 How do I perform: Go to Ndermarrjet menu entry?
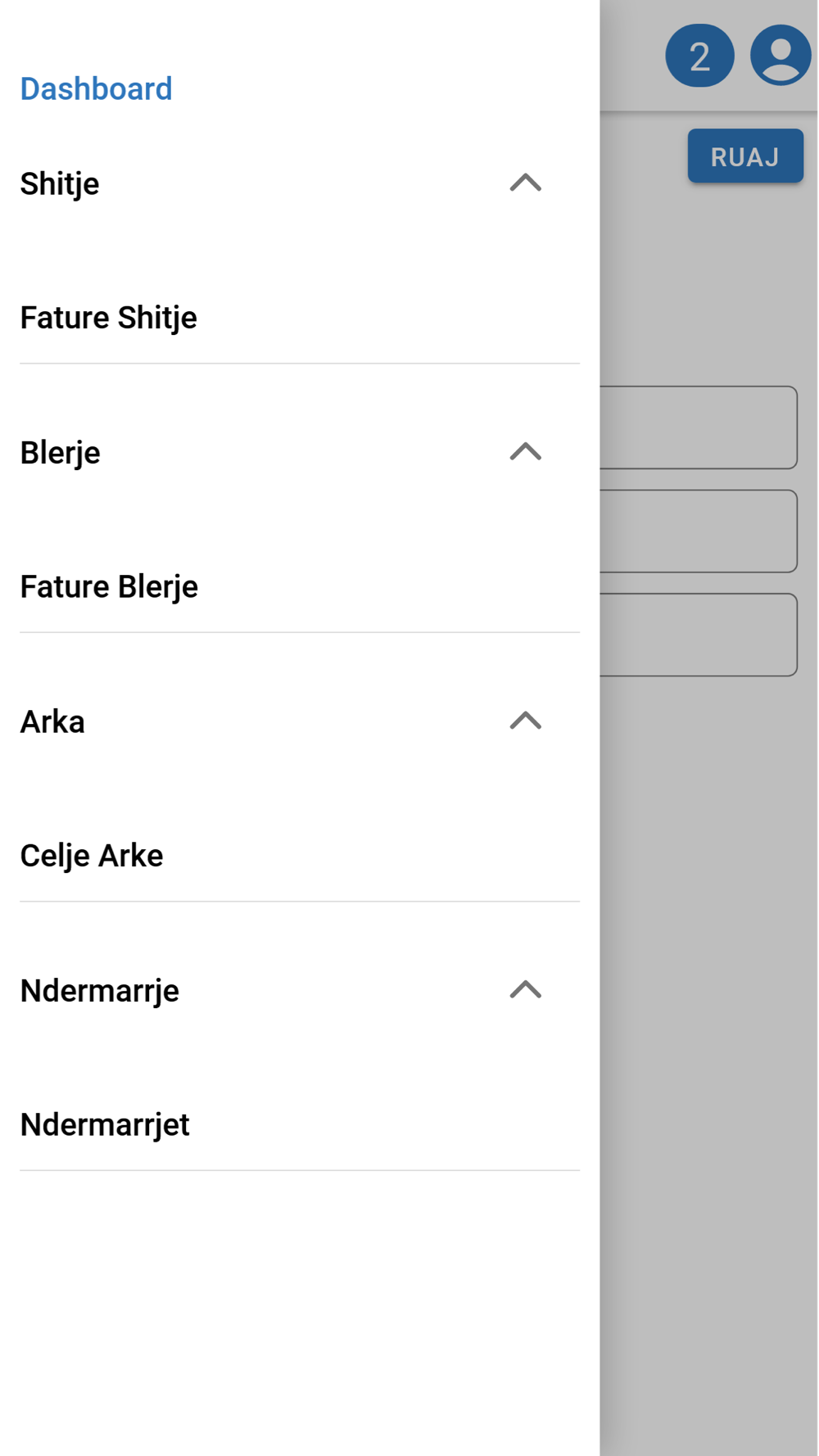(x=105, y=1124)
